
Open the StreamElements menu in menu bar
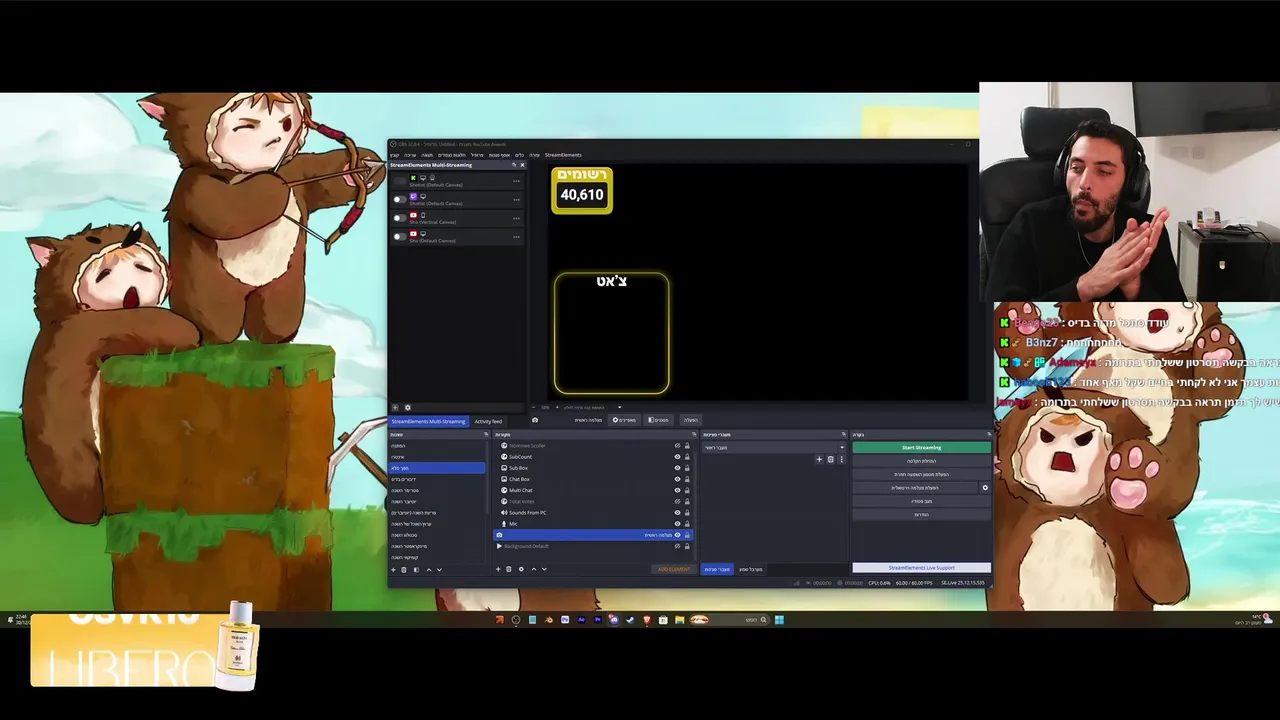click(563, 155)
